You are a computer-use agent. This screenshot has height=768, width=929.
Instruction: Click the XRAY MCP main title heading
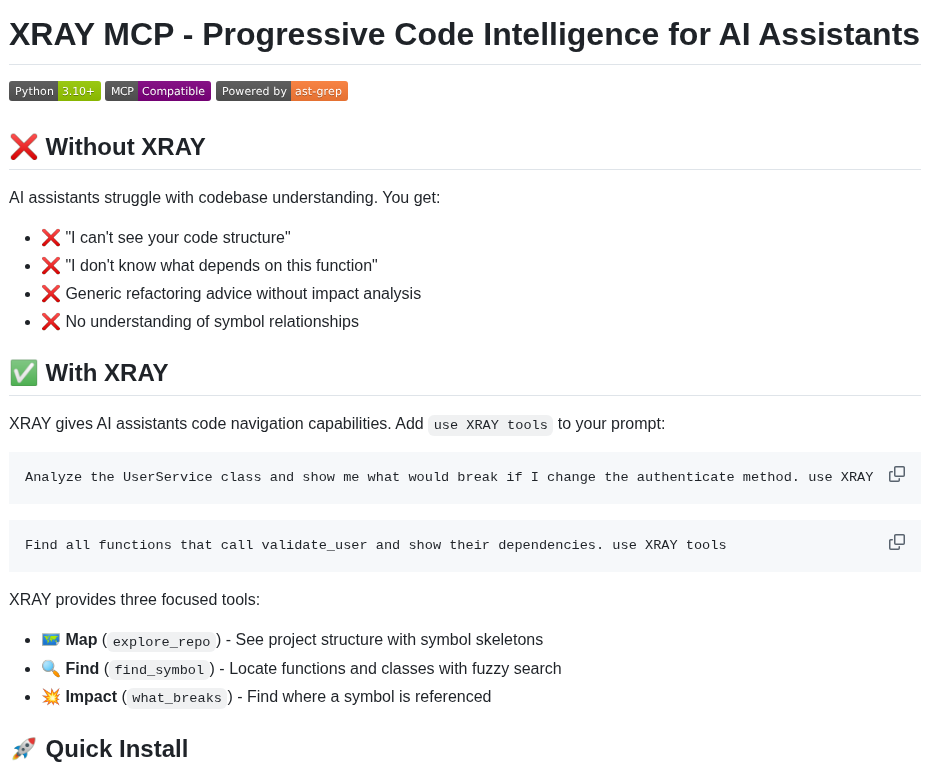tap(464, 34)
